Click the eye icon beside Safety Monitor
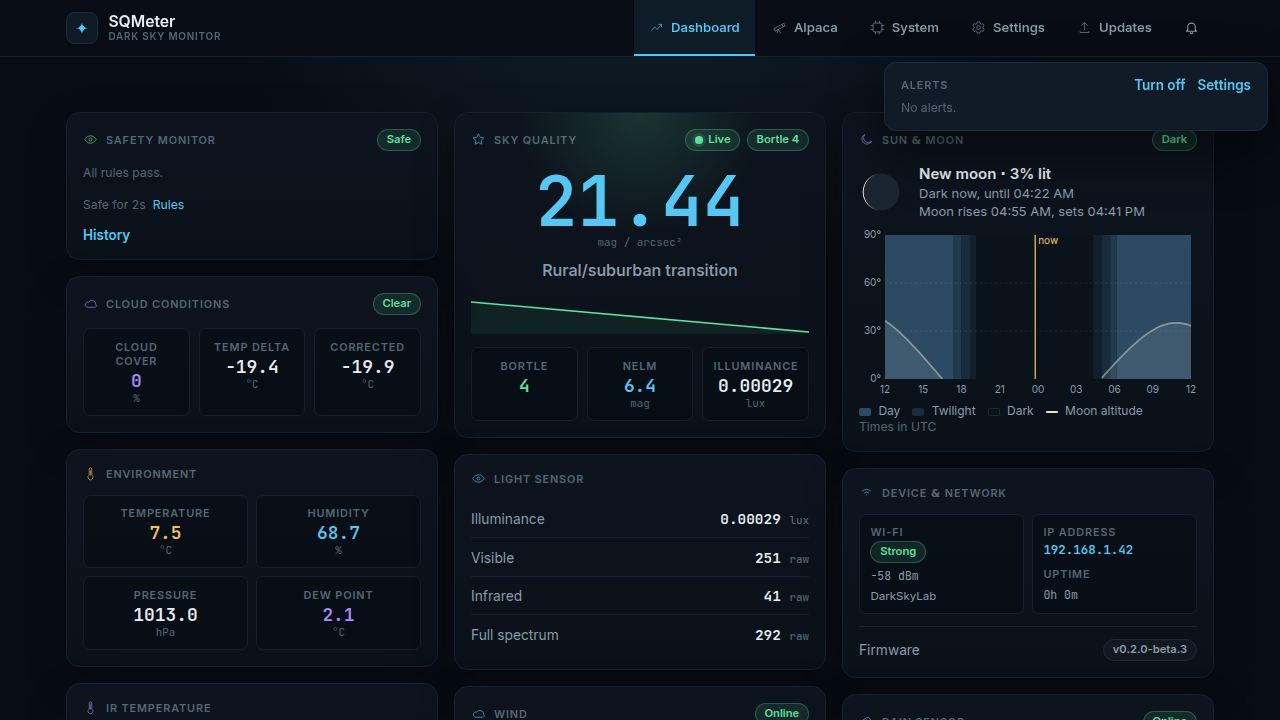This screenshot has height=720, width=1280. tap(91, 140)
